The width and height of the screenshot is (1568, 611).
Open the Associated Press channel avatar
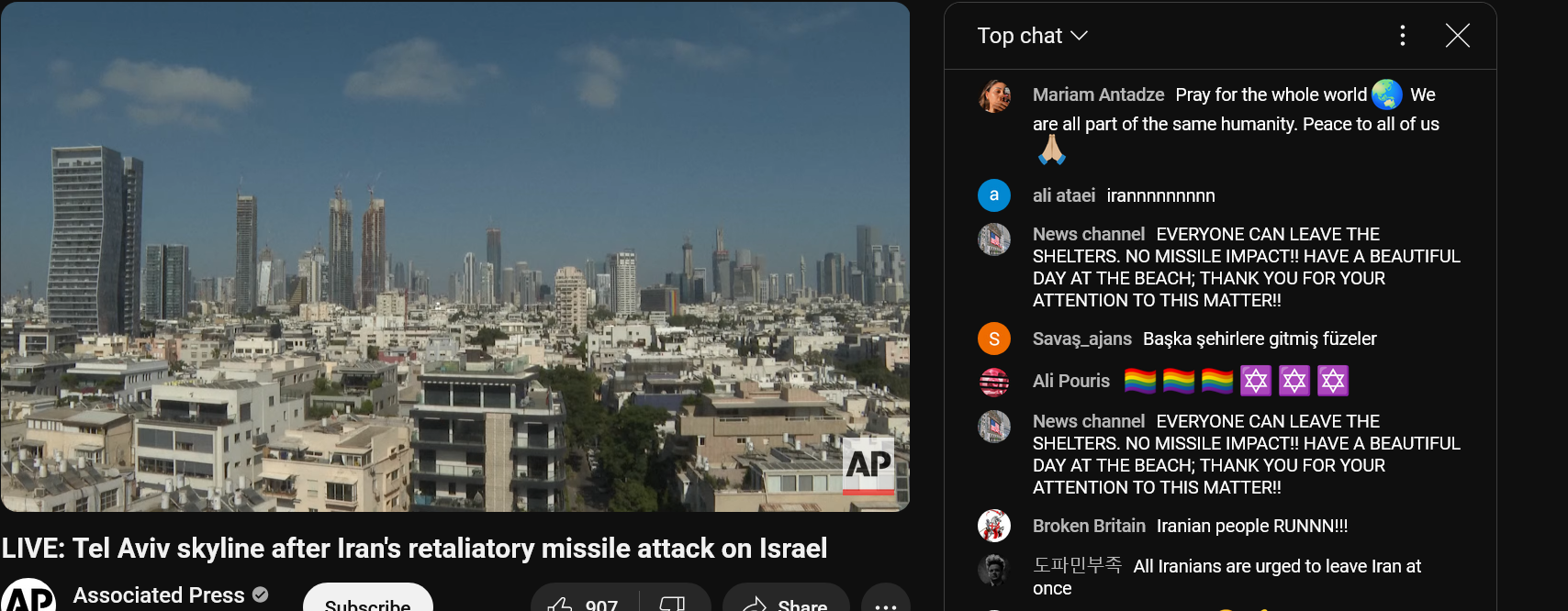pyautogui.click(x=28, y=596)
